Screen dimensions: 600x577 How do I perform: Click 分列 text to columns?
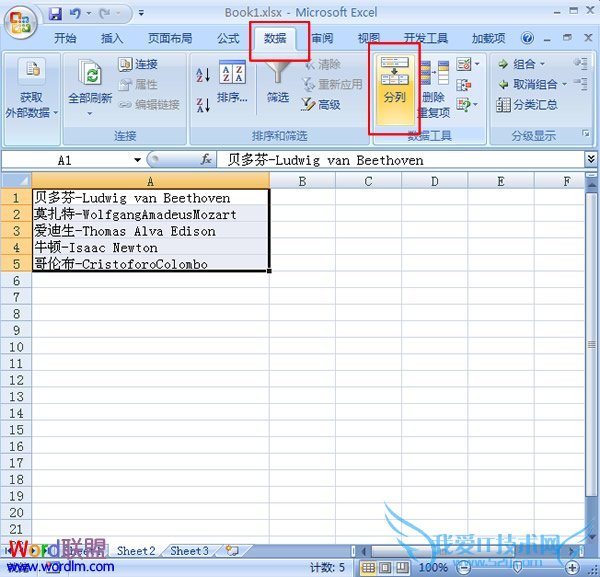pos(395,90)
